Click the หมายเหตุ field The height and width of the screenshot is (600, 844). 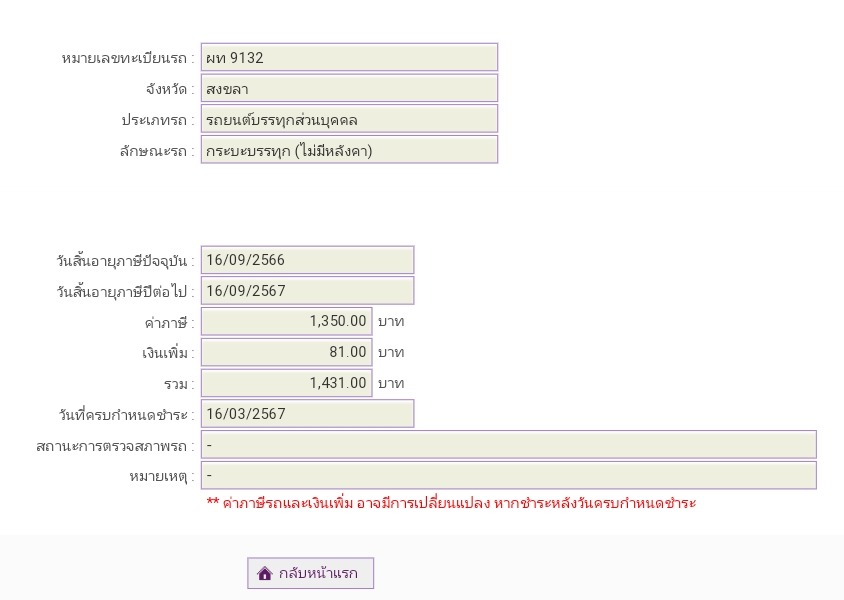tap(509, 475)
